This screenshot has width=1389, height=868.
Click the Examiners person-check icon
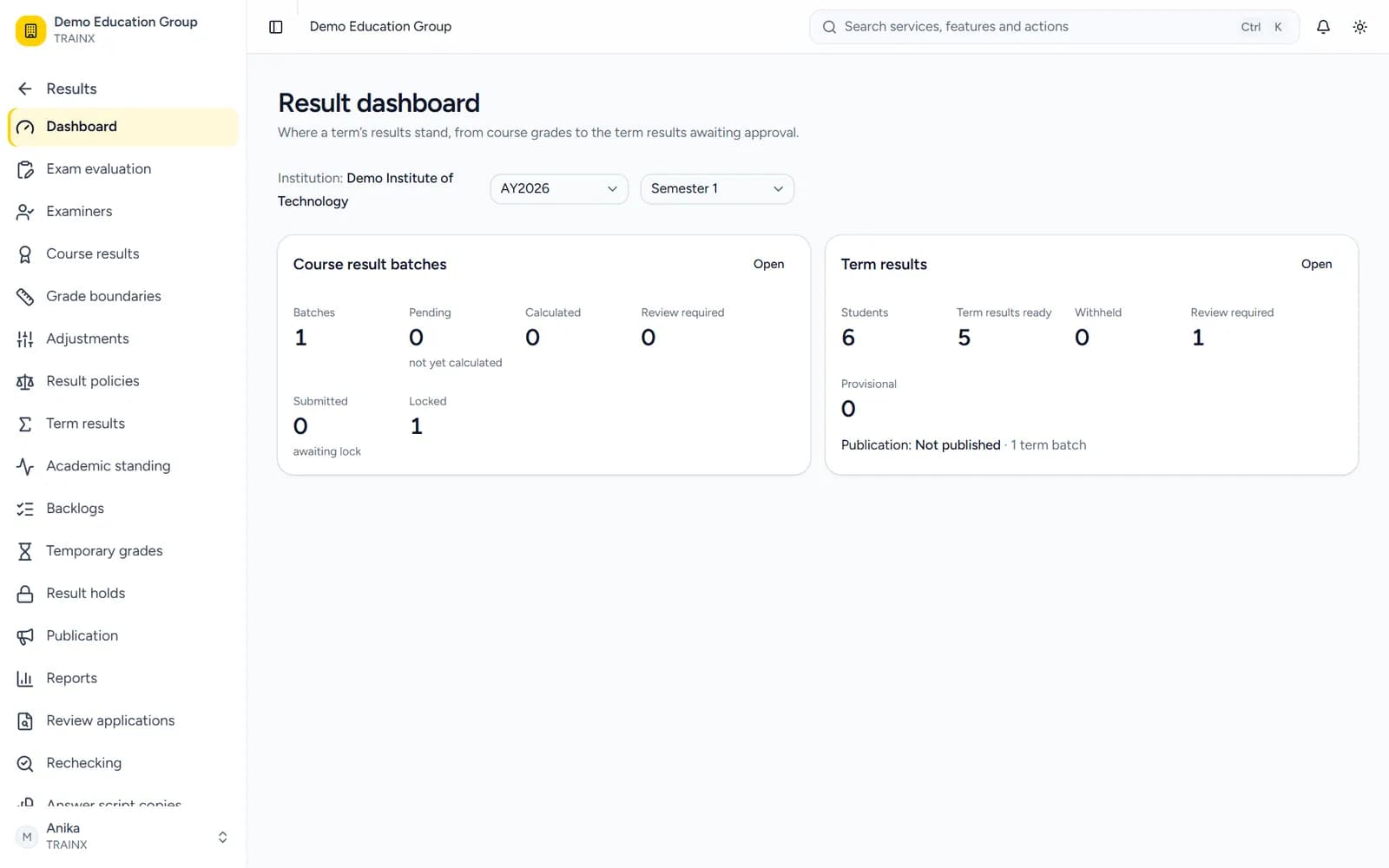(25, 212)
